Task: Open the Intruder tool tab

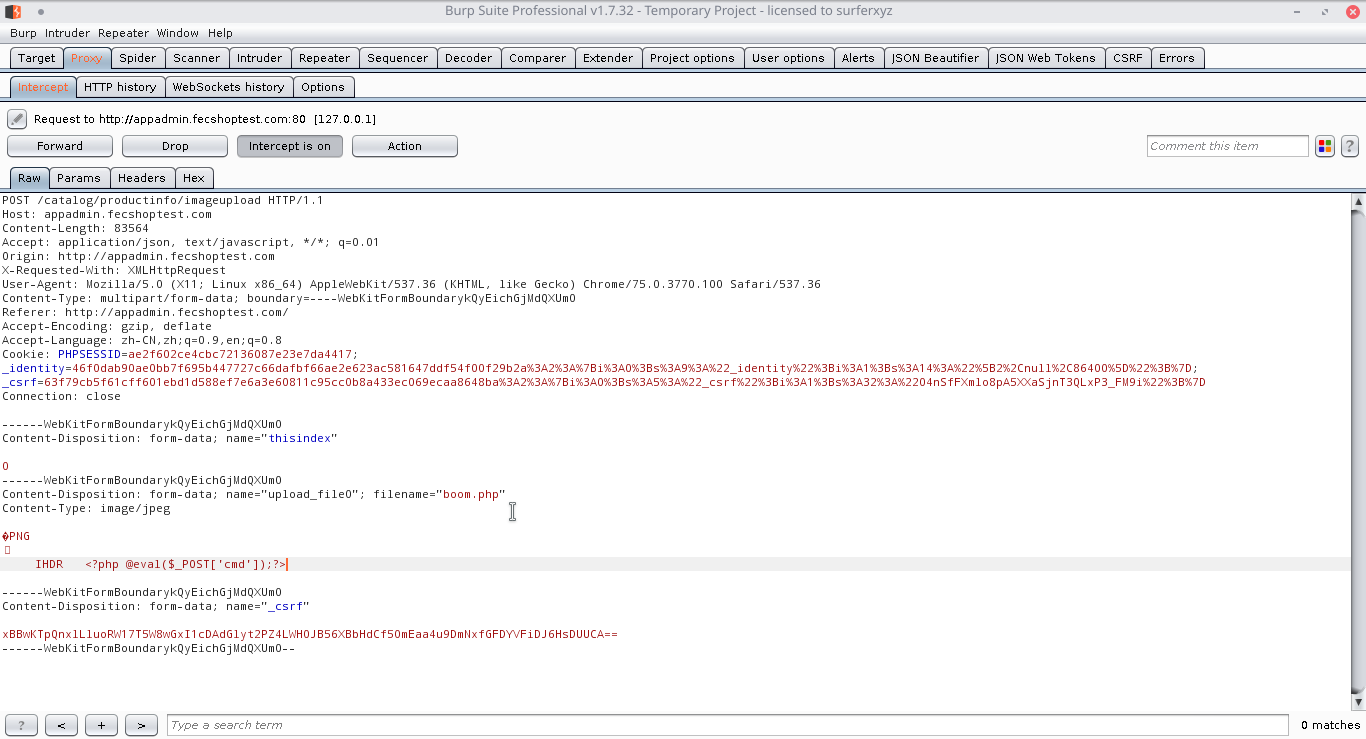Action: pyautogui.click(x=260, y=58)
